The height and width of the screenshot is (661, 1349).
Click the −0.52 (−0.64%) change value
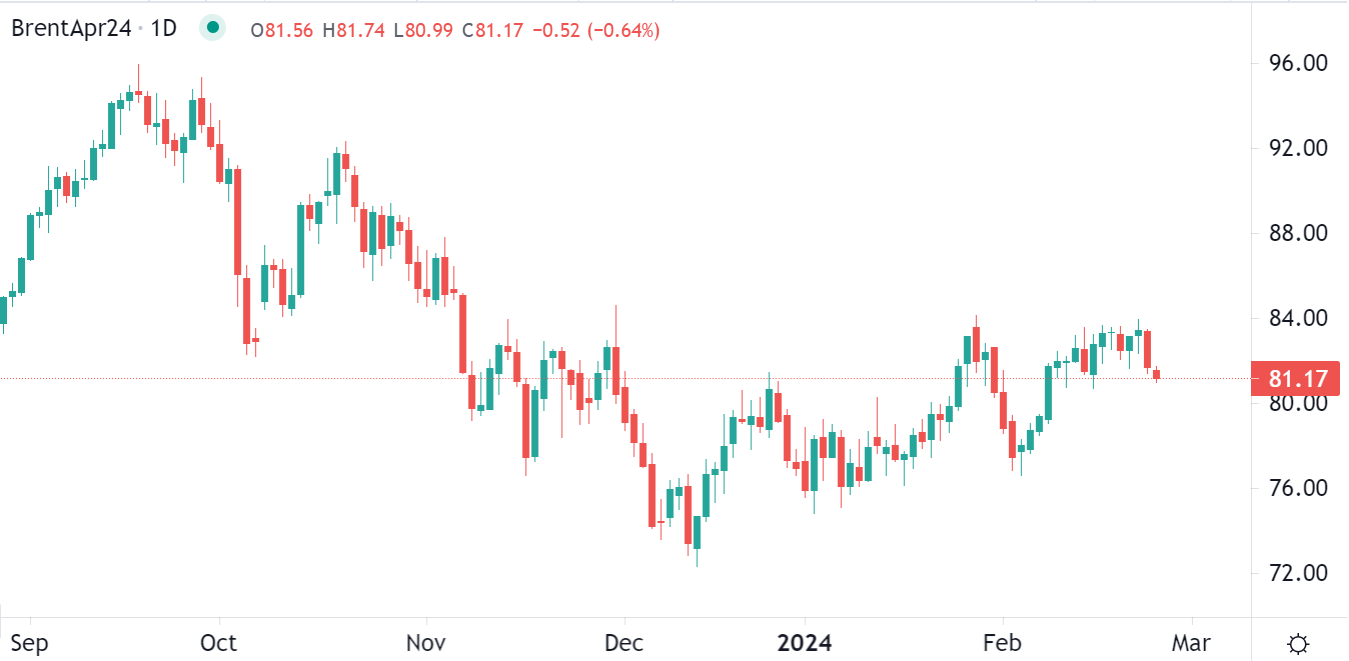click(597, 31)
